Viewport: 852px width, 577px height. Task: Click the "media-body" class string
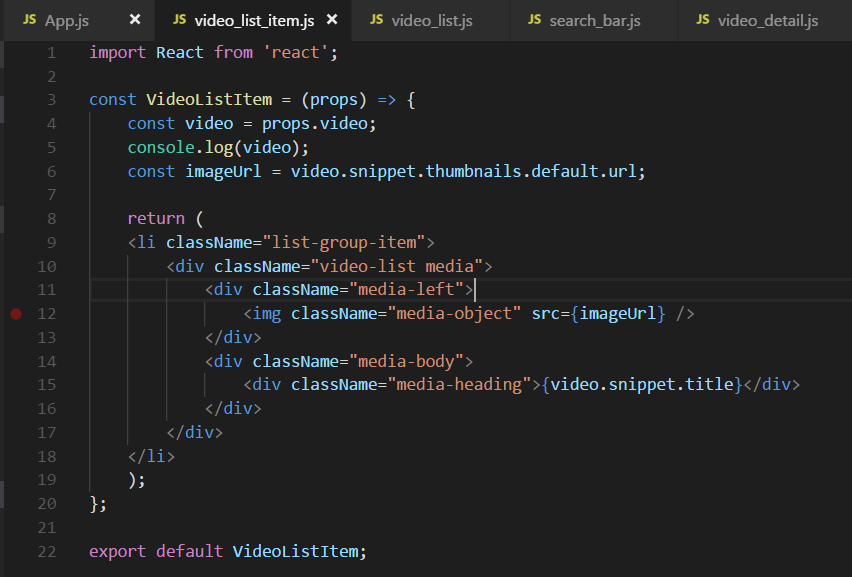(406, 361)
